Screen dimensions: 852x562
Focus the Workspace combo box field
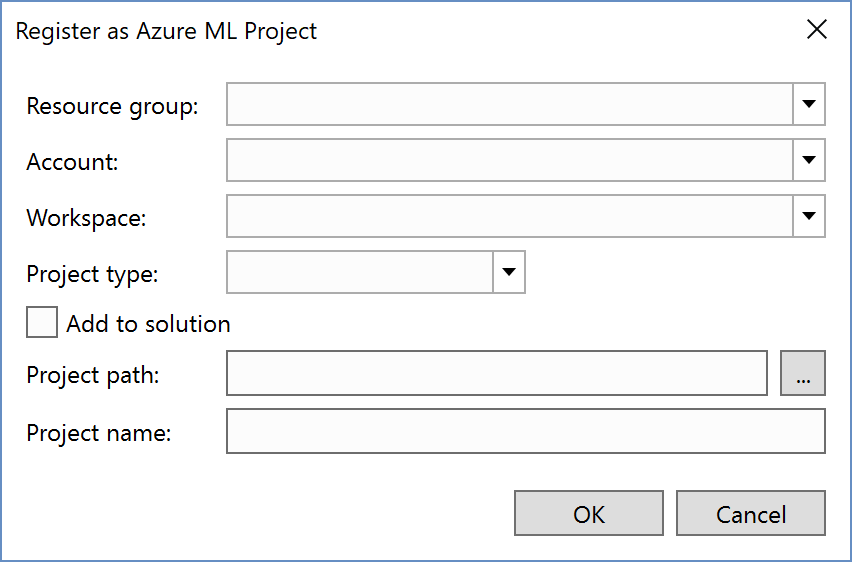(x=510, y=216)
